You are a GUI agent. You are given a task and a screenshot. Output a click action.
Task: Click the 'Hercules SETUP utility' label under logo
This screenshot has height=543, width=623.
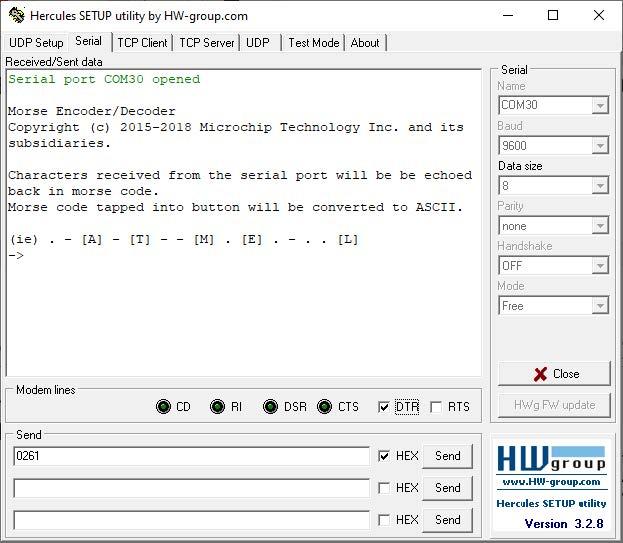pos(551,503)
